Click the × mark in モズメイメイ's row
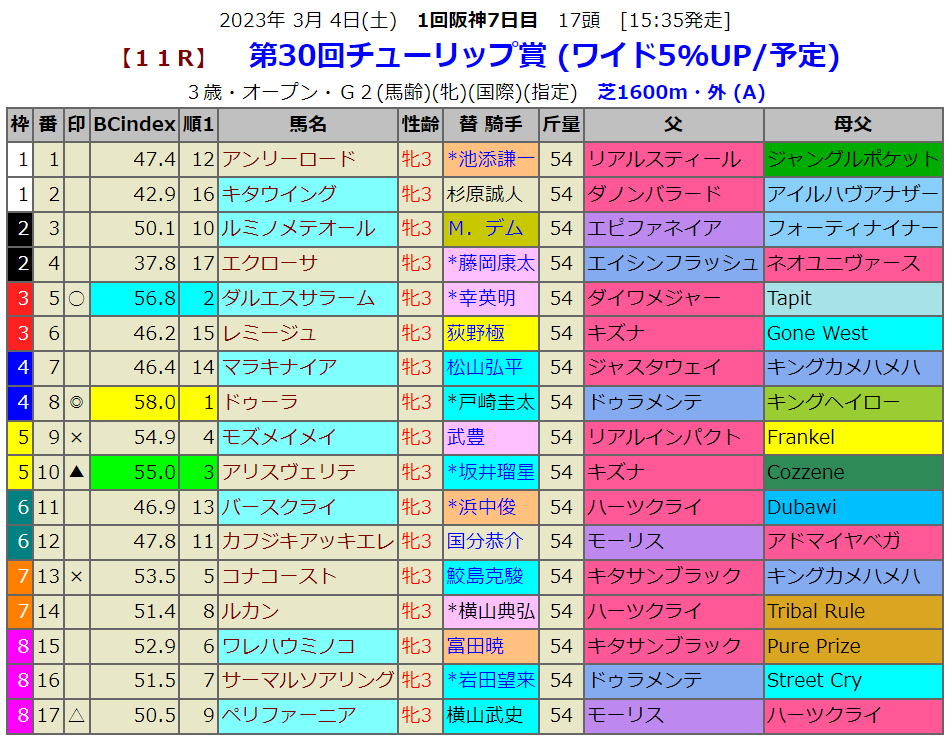The height and width of the screenshot is (744, 952). coord(76,437)
